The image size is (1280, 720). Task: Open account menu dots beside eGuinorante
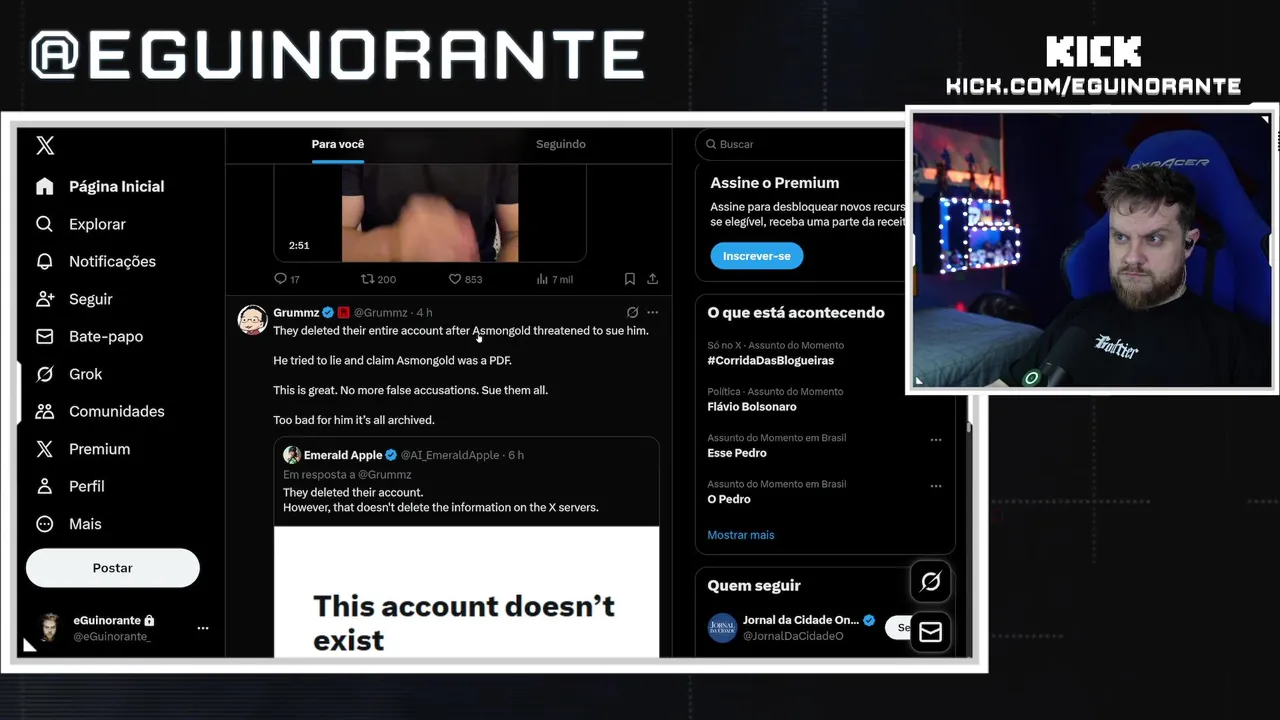[x=203, y=628]
